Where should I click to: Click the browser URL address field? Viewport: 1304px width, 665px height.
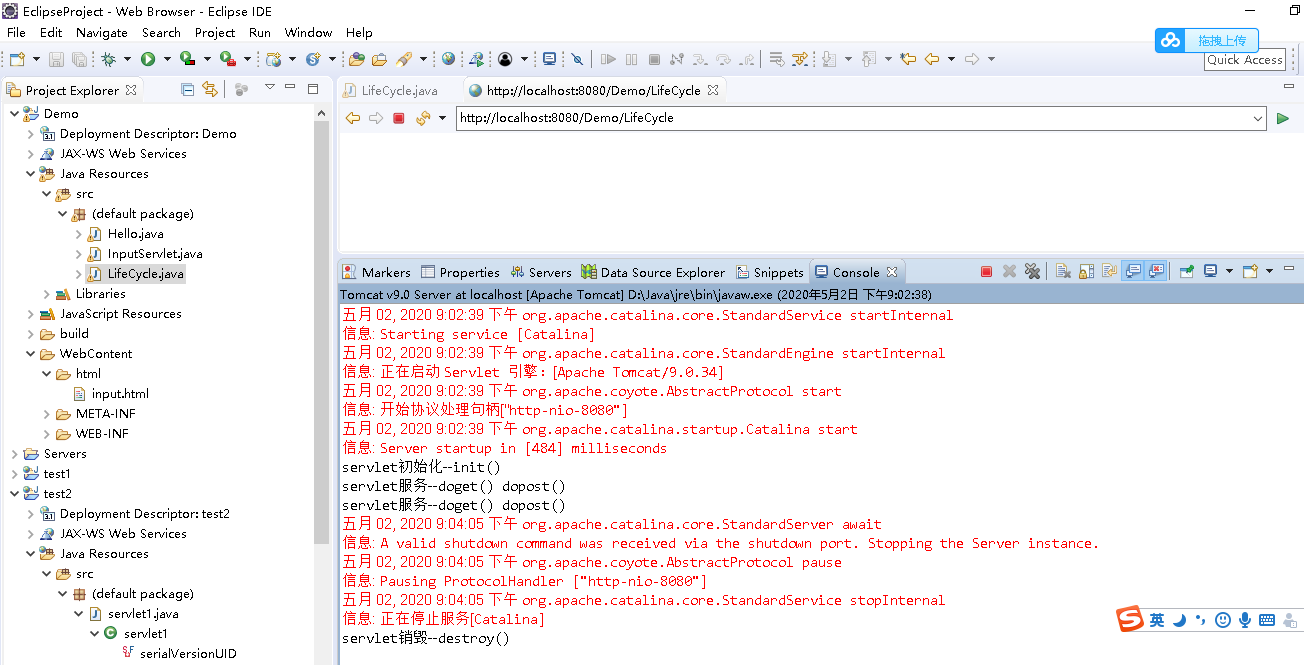tap(862, 118)
